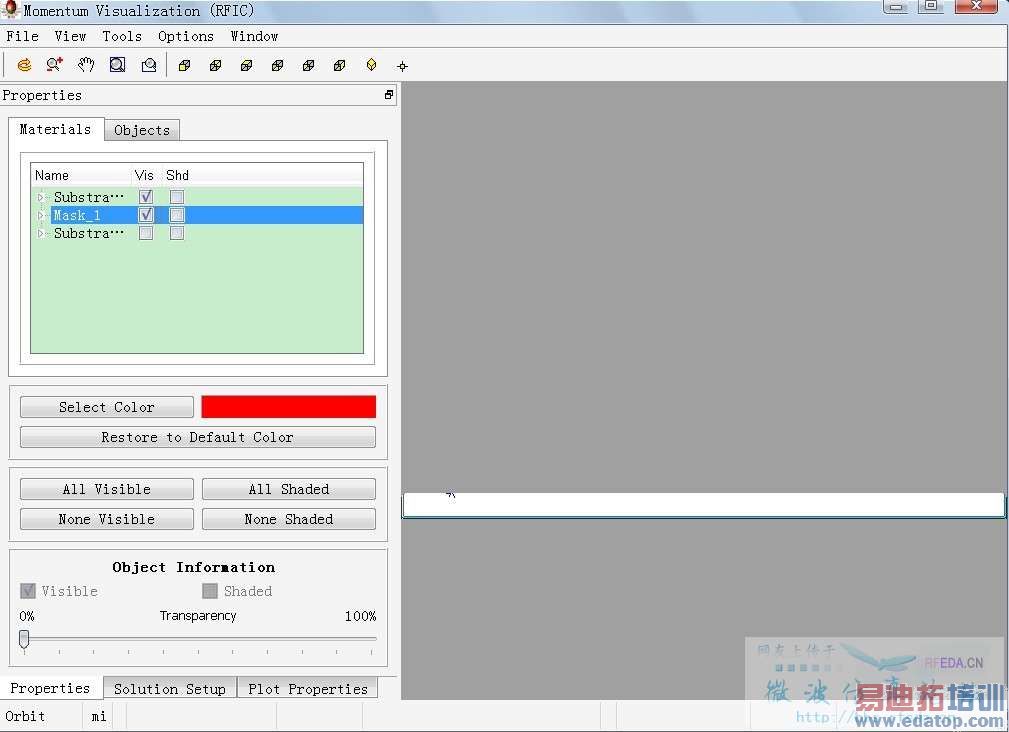Check Shd checkbox for Mask_1
Viewport: 1009px width, 732px height.
click(x=177, y=215)
